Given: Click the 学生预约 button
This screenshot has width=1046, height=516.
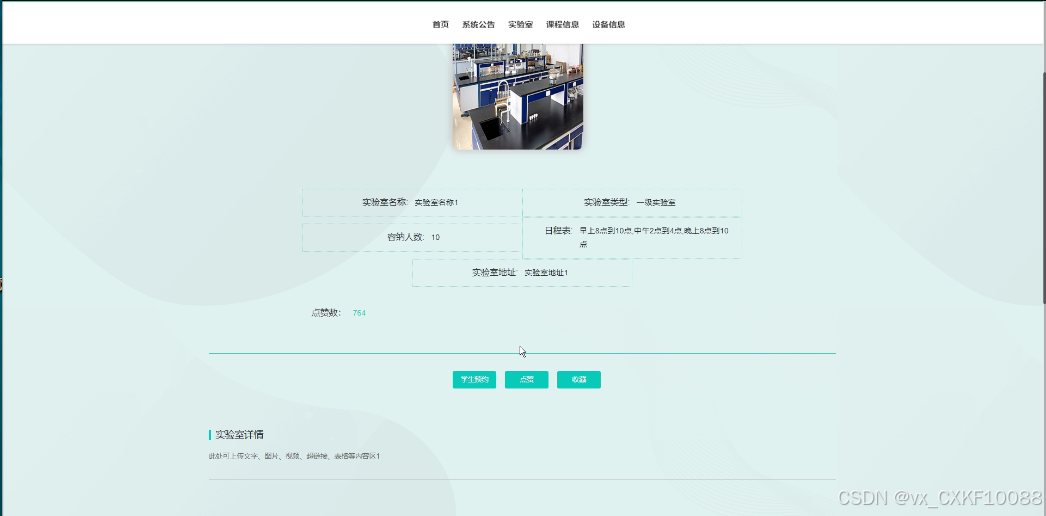Looking at the screenshot, I should coord(474,379).
